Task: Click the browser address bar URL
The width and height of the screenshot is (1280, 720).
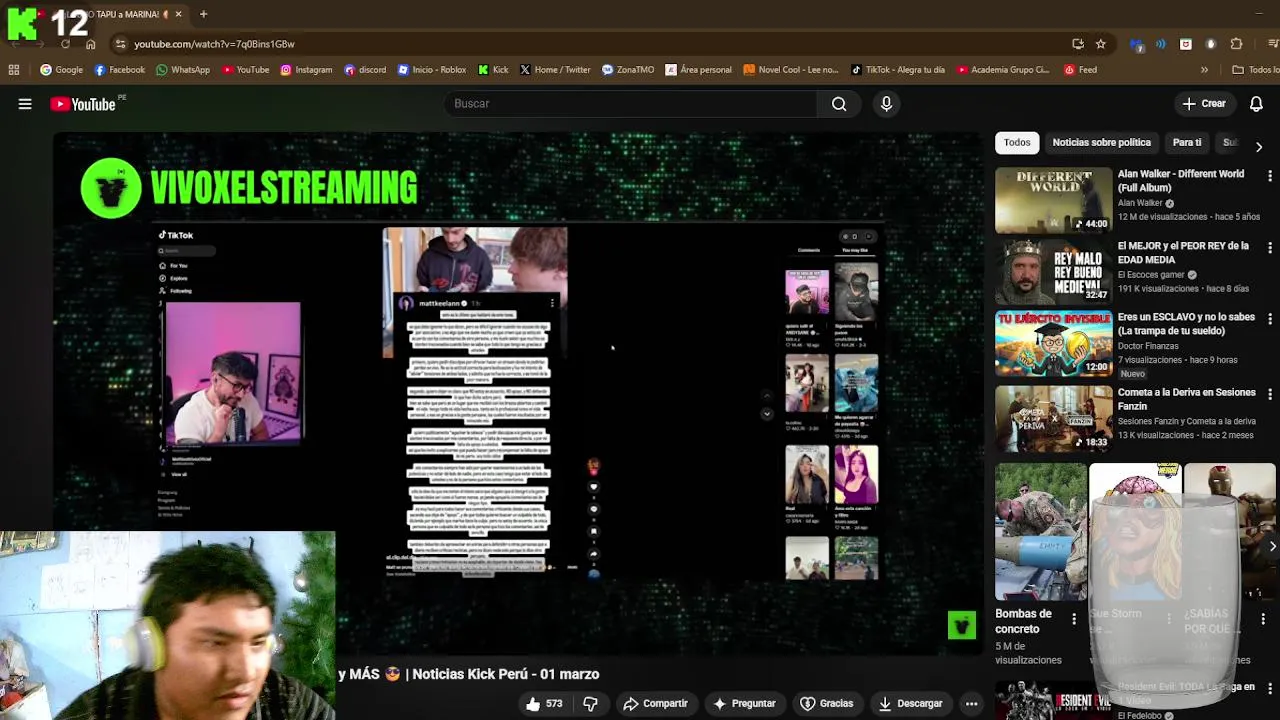Action: point(214,44)
